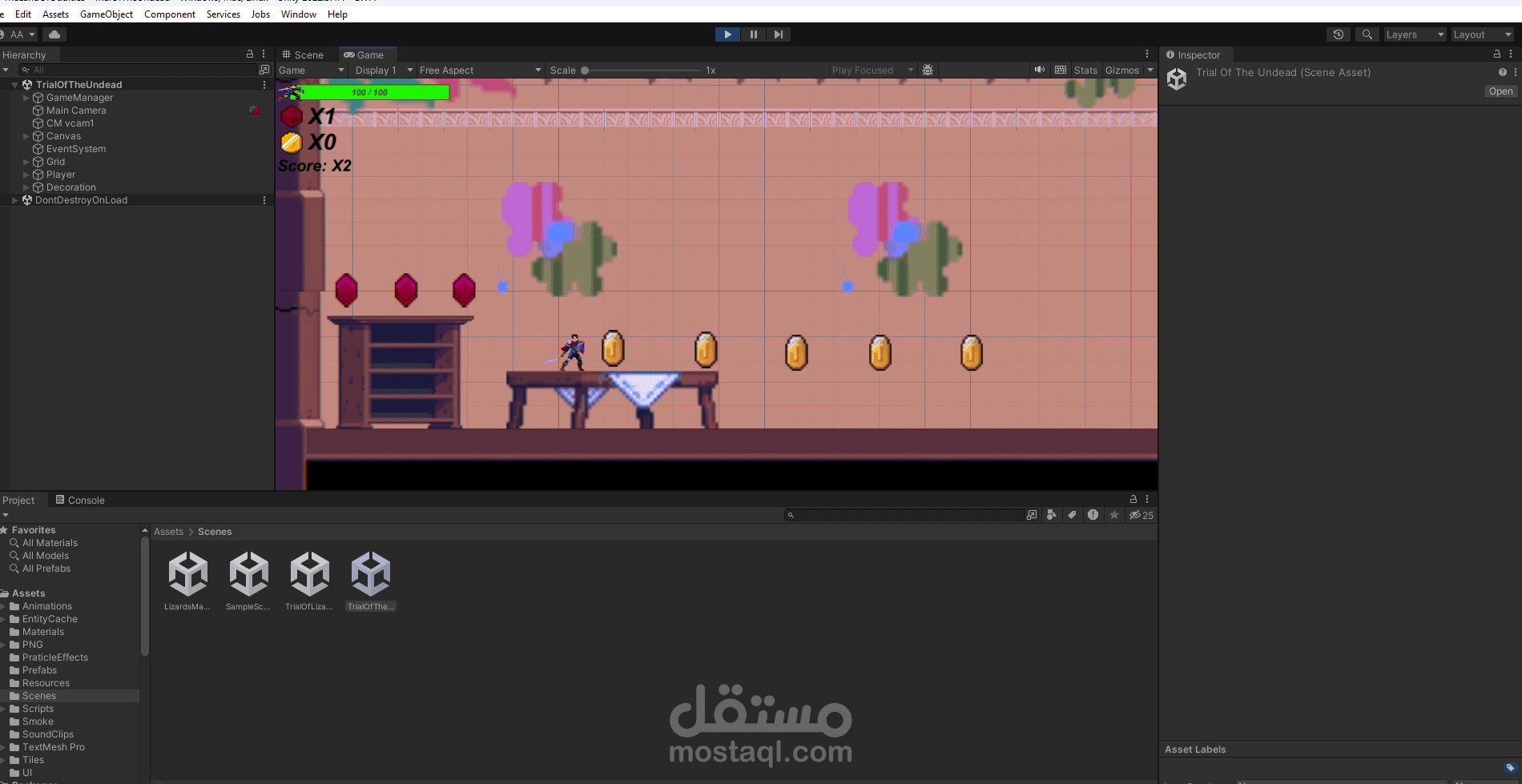Open the Free Aspect ratio dropdown
The width and height of the screenshot is (1522, 784).
click(x=479, y=70)
